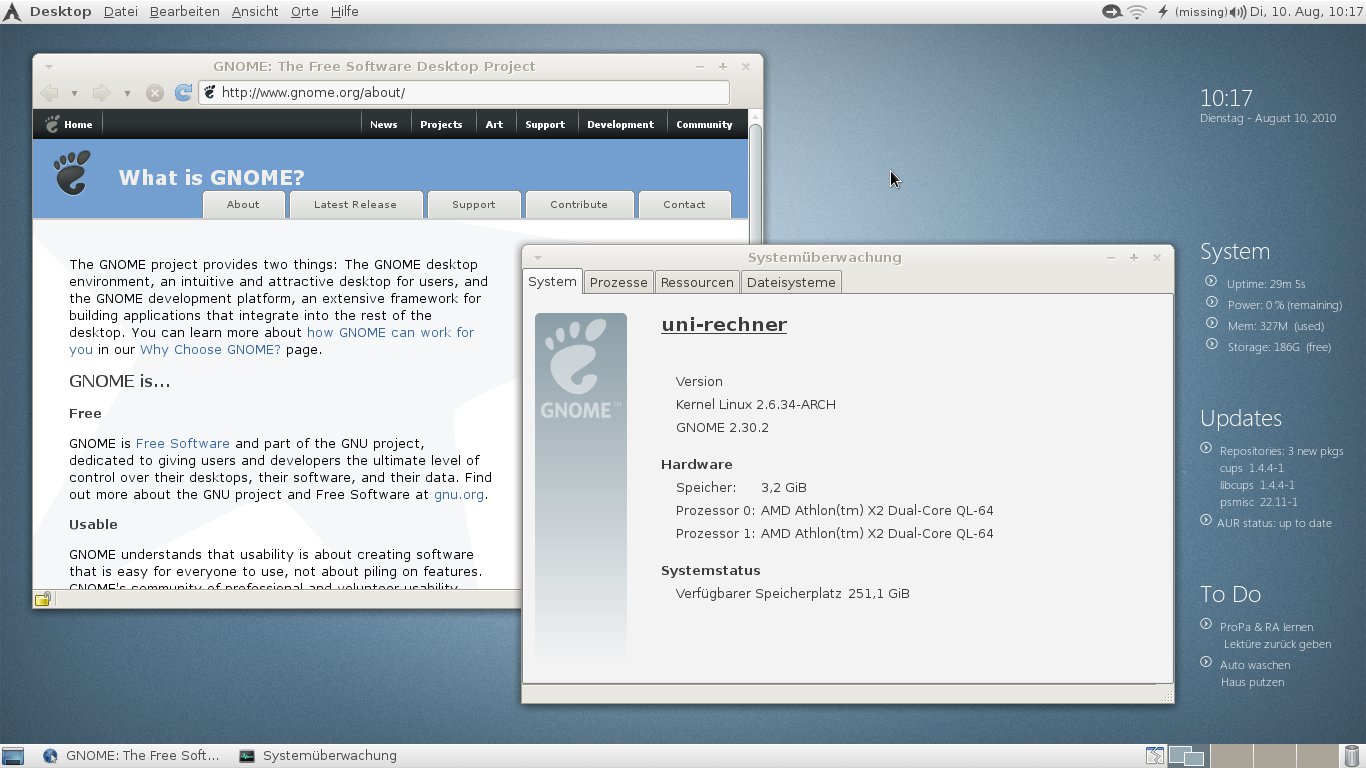Switch to the Ressourcen tab
The height and width of the screenshot is (768, 1366).
(697, 282)
